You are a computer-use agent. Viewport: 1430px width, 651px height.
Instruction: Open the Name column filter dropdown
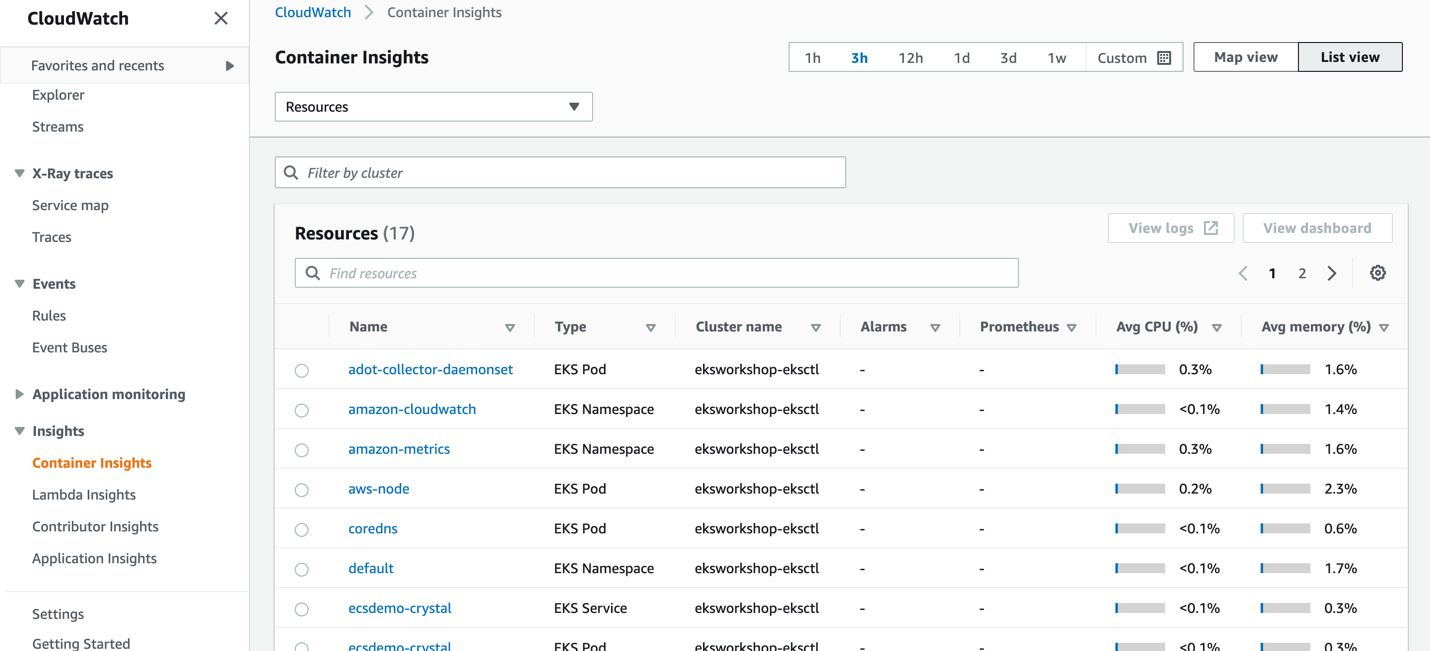coord(510,326)
